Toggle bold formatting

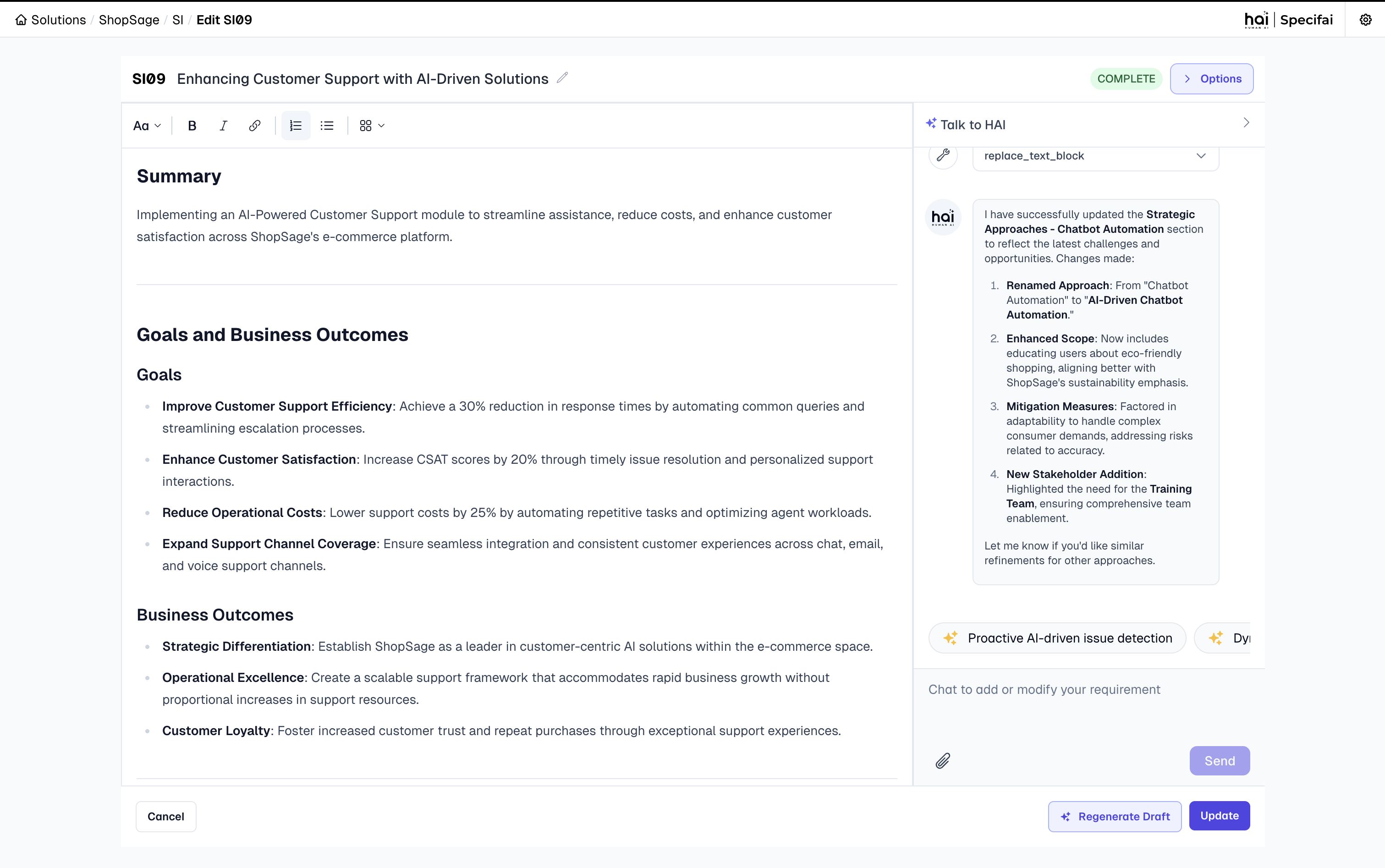[192, 126]
